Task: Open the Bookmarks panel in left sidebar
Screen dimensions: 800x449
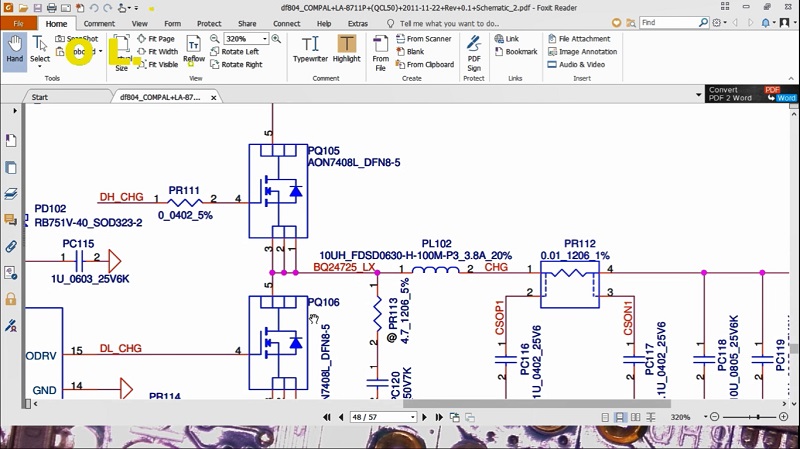Action: 11,141
